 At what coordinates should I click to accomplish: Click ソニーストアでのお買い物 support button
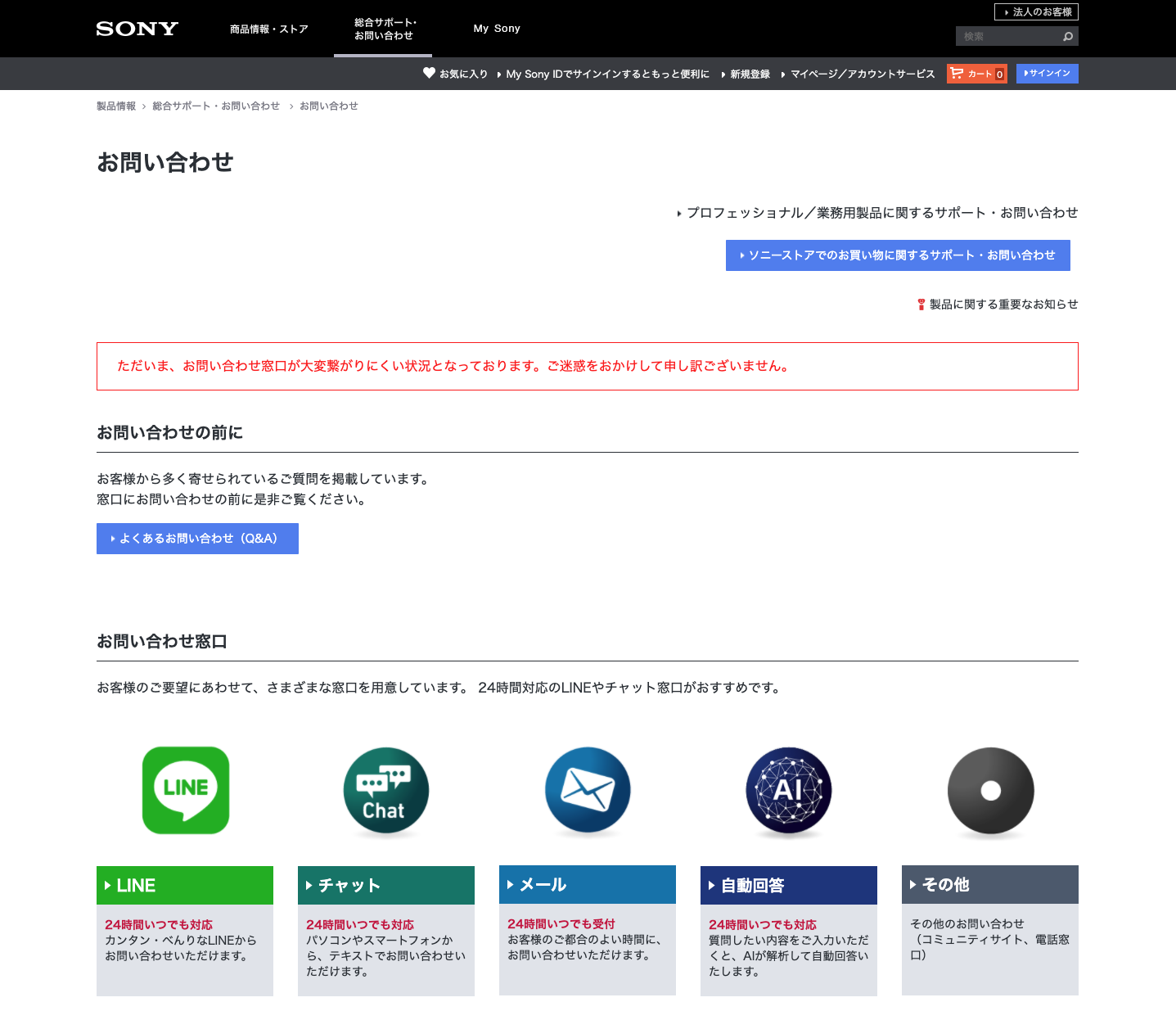898,255
